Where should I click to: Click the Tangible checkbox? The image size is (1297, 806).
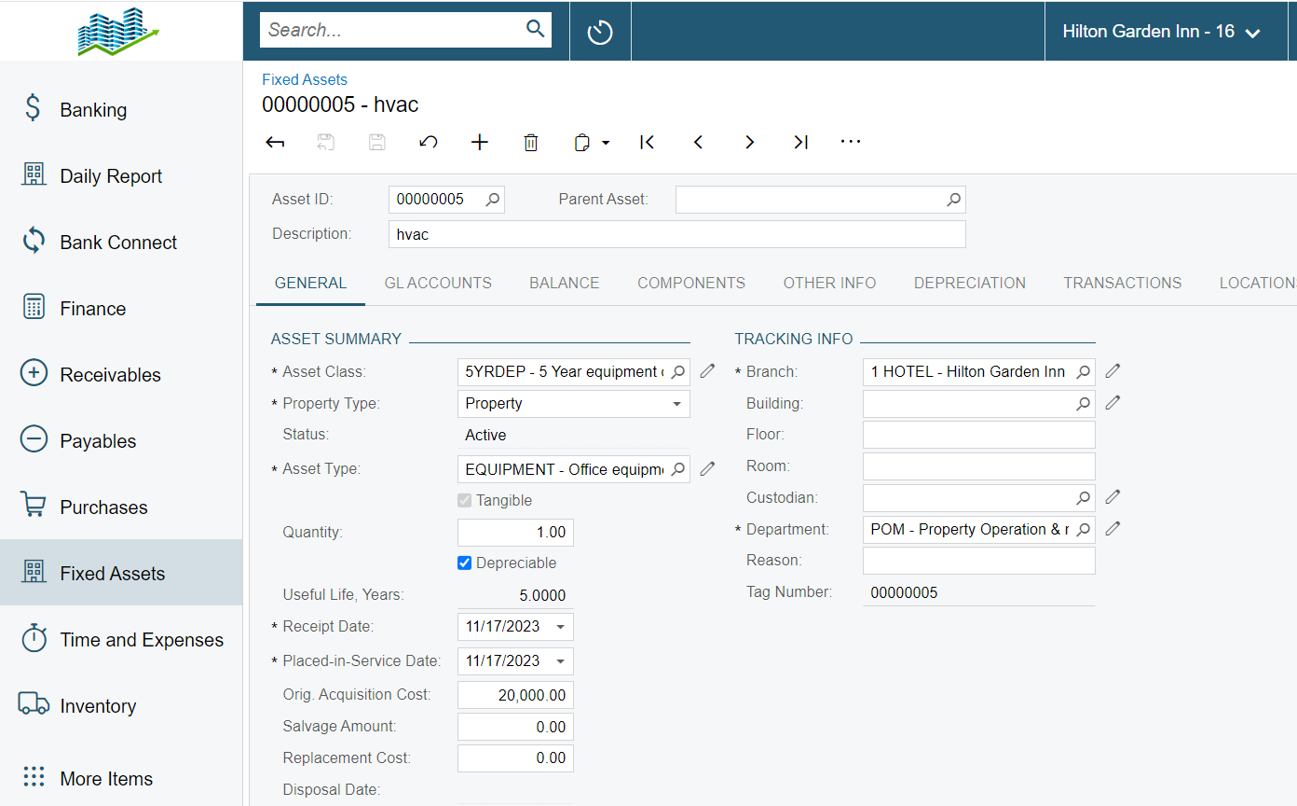pyautogui.click(x=464, y=500)
